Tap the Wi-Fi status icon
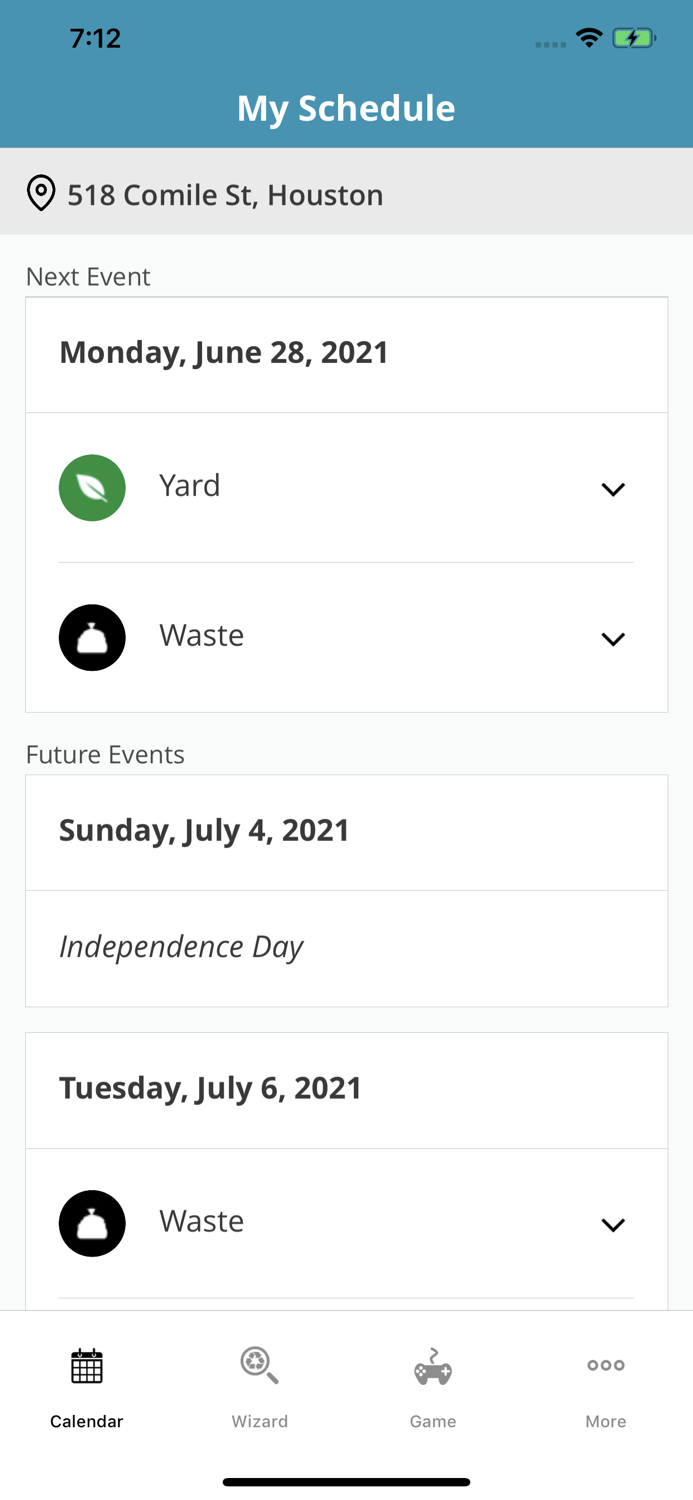The image size is (693, 1500). pos(589,36)
